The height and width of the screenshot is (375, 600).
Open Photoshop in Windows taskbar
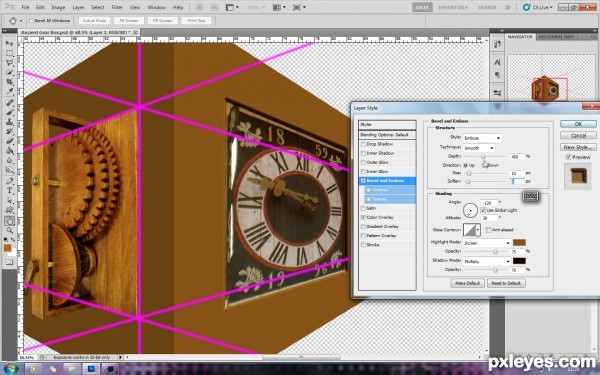[x=91, y=369]
